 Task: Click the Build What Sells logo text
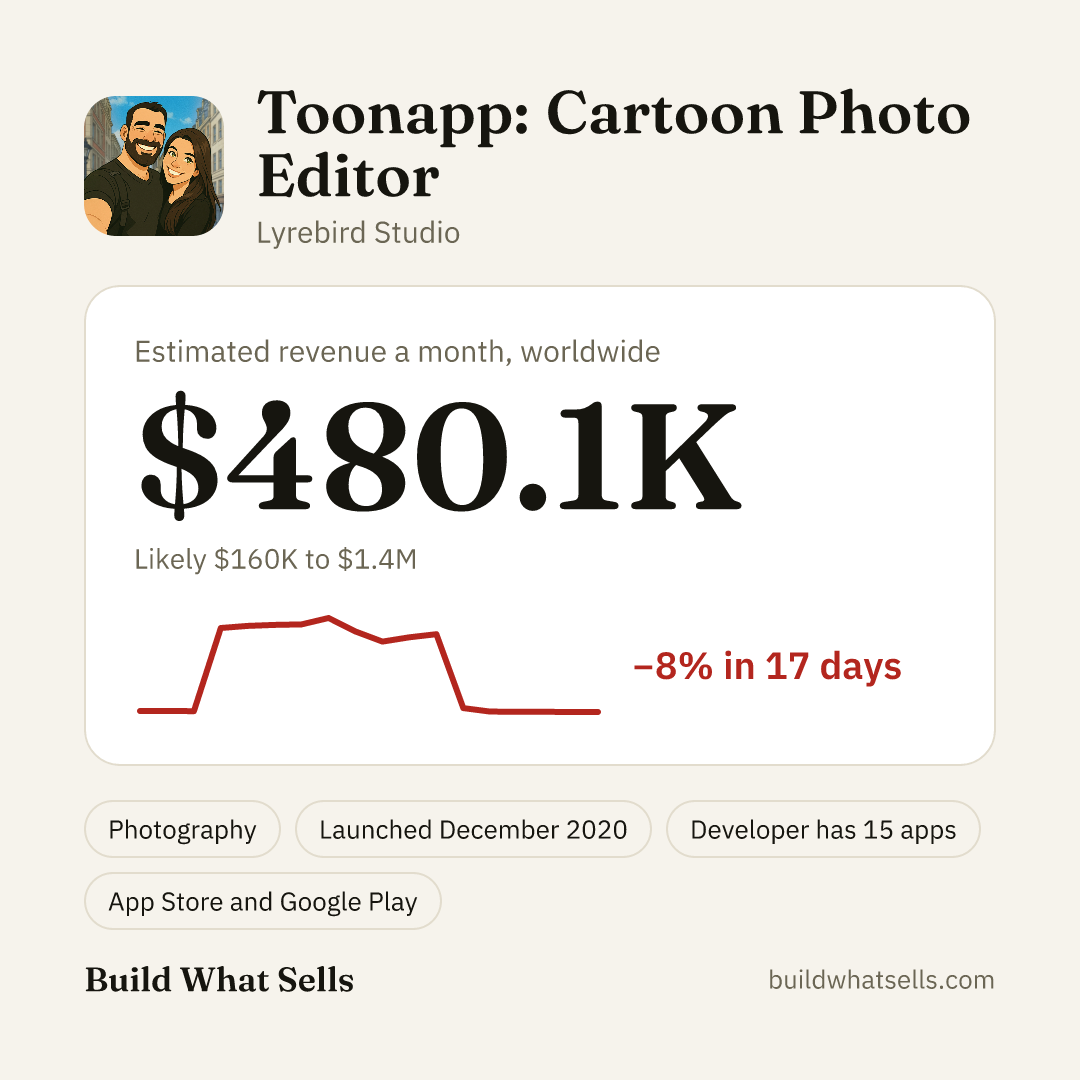click(x=219, y=979)
